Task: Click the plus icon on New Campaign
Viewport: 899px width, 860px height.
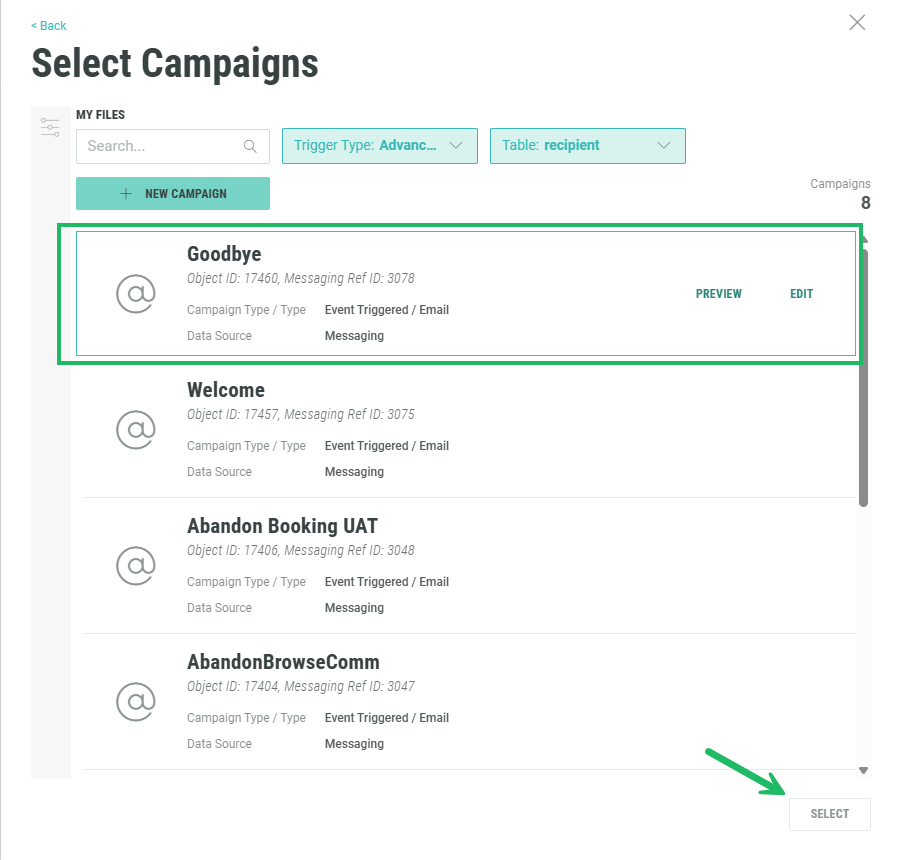Action: click(126, 194)
